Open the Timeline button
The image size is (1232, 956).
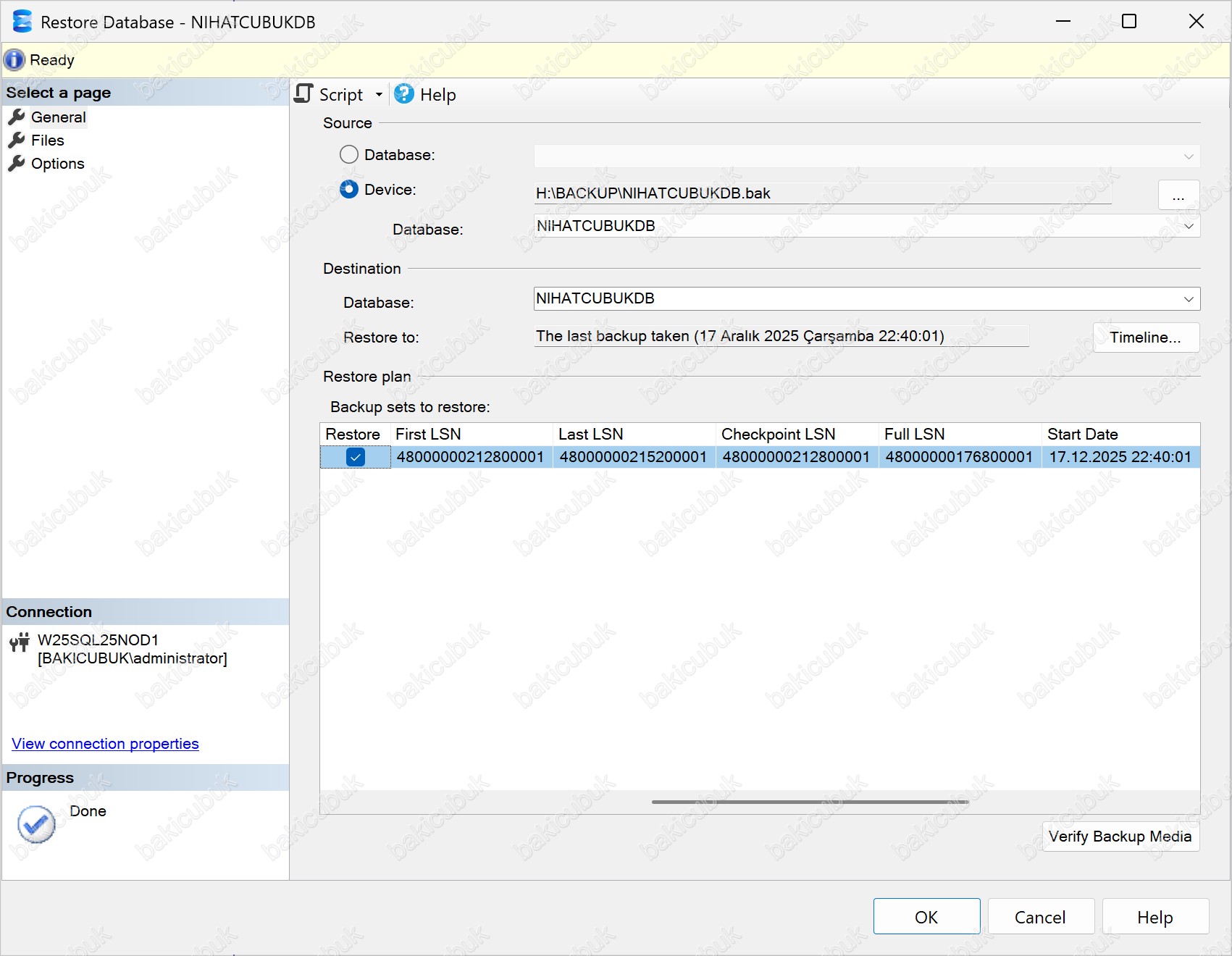[x=1145, y=337]
